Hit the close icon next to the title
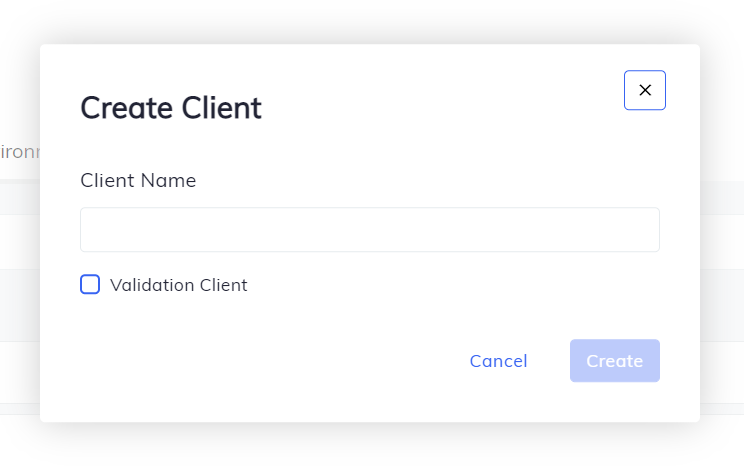744x471 pixels. 644,90
